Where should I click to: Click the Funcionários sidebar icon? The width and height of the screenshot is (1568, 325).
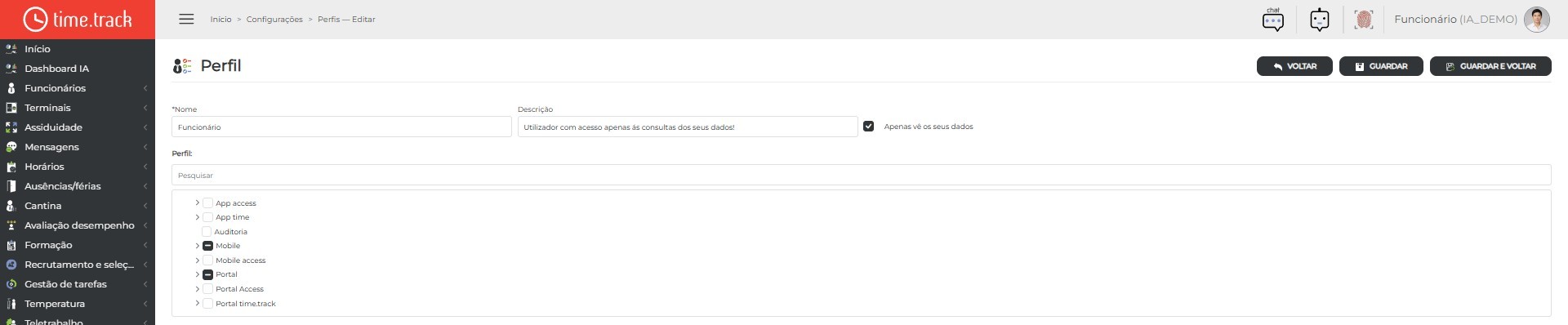click(11, 88)
